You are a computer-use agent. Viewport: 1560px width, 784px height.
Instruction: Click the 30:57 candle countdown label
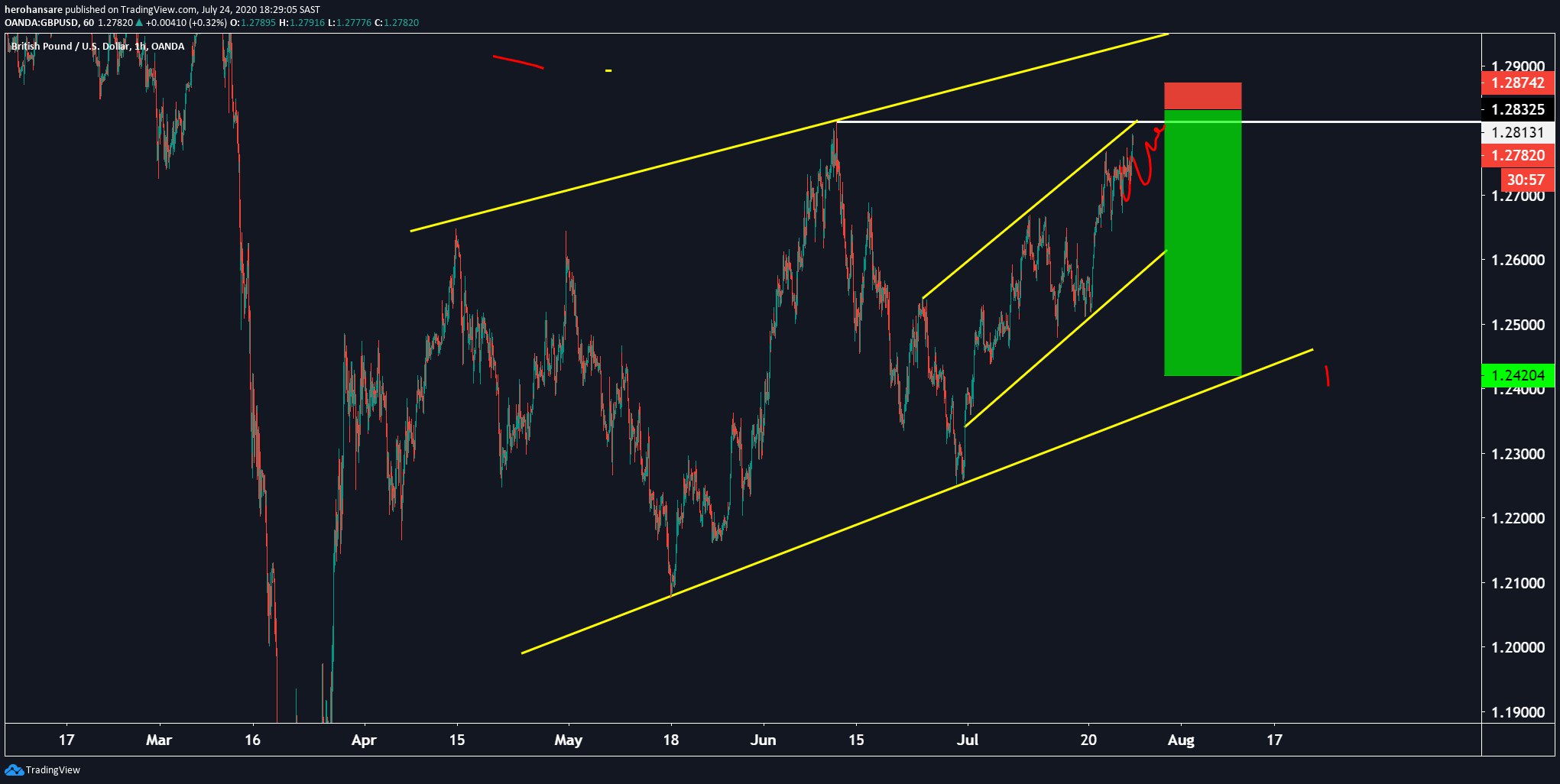[x=1526, y=180]
